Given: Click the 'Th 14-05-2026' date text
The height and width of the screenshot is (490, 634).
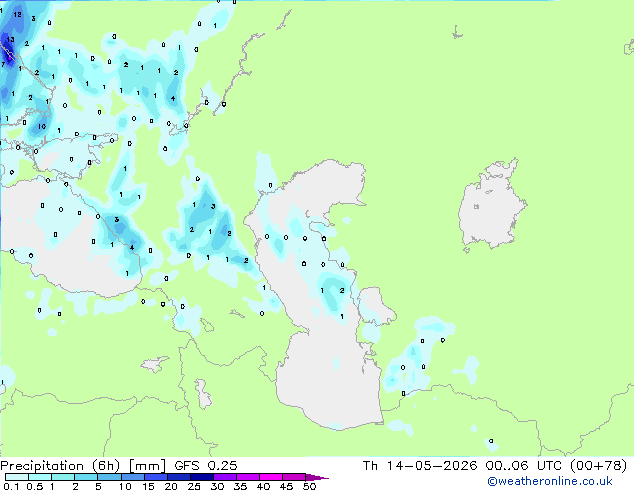Looking at the screenshot, I should 420,466.
